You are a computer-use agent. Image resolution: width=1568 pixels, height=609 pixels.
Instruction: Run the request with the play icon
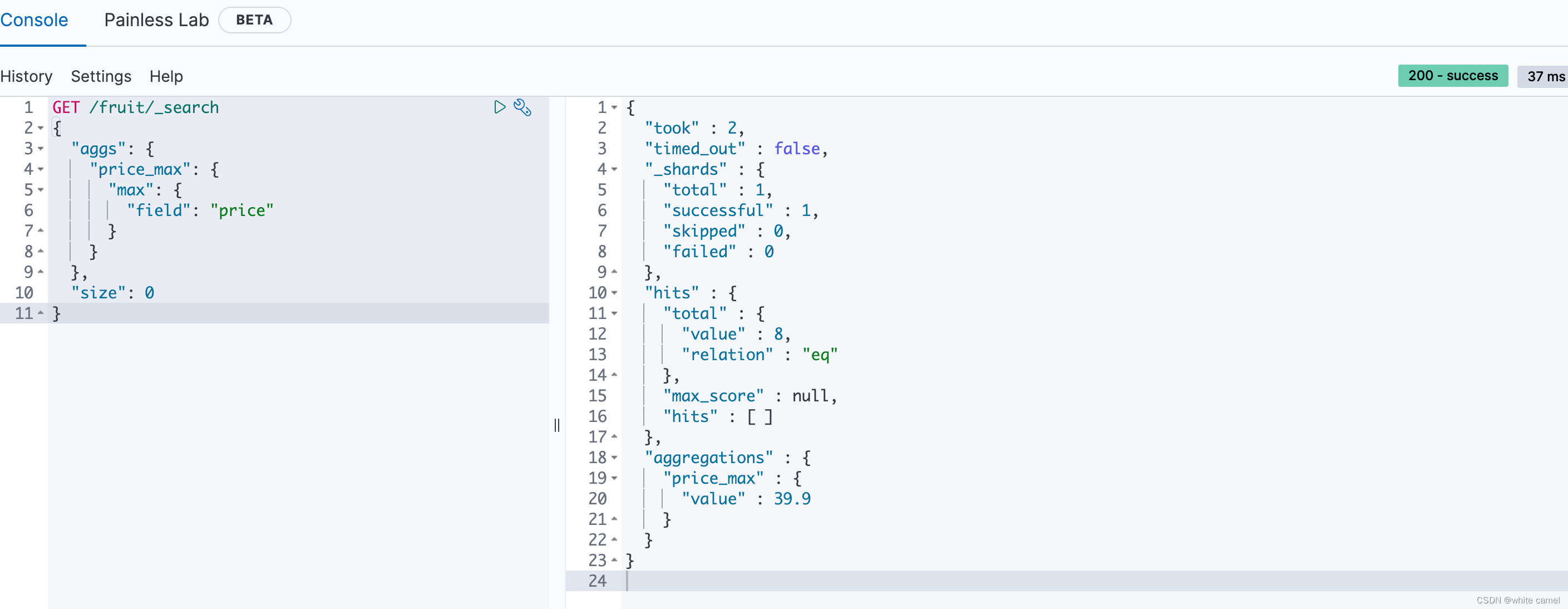tap(500, 108)
